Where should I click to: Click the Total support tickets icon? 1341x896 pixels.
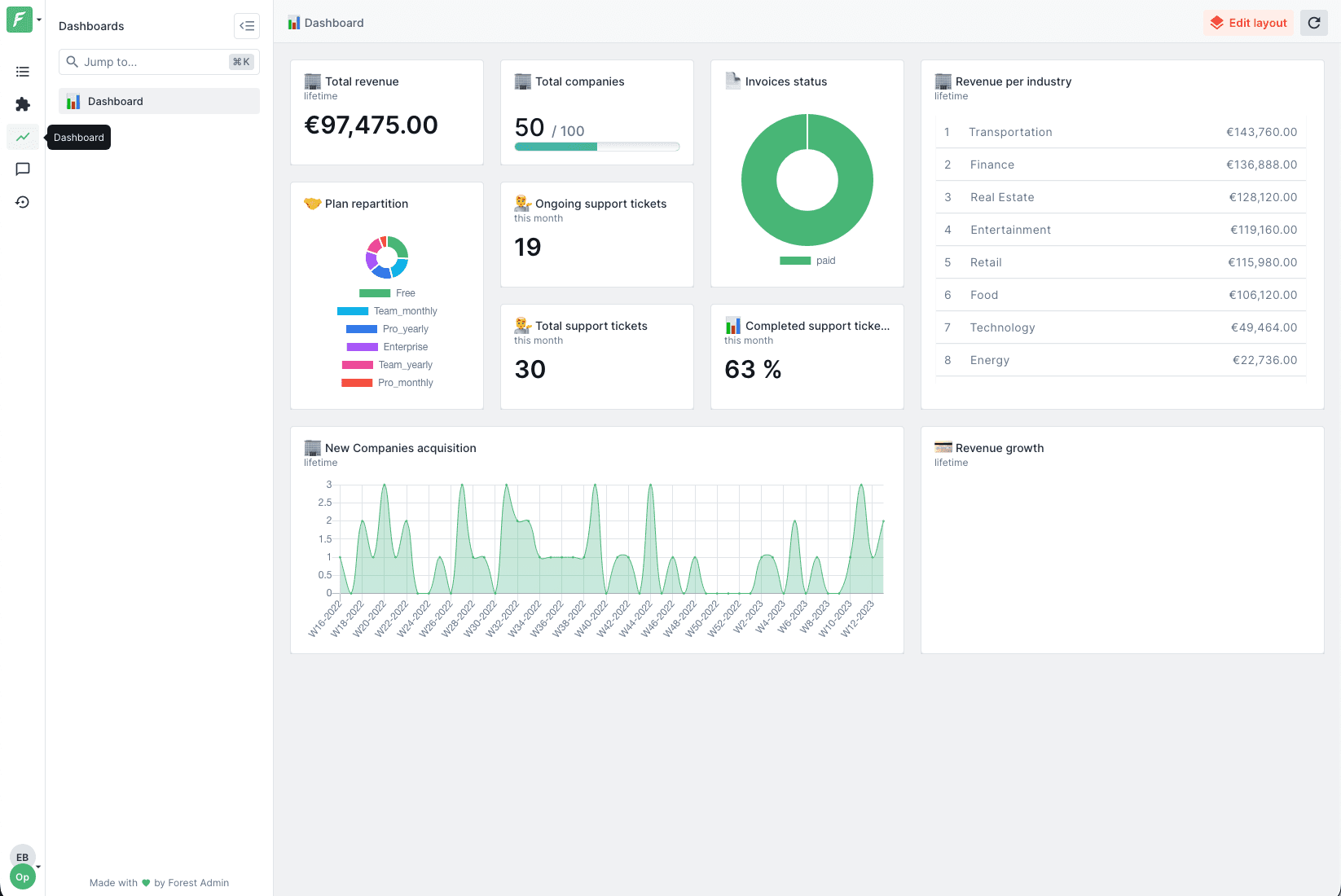[523, 326]
